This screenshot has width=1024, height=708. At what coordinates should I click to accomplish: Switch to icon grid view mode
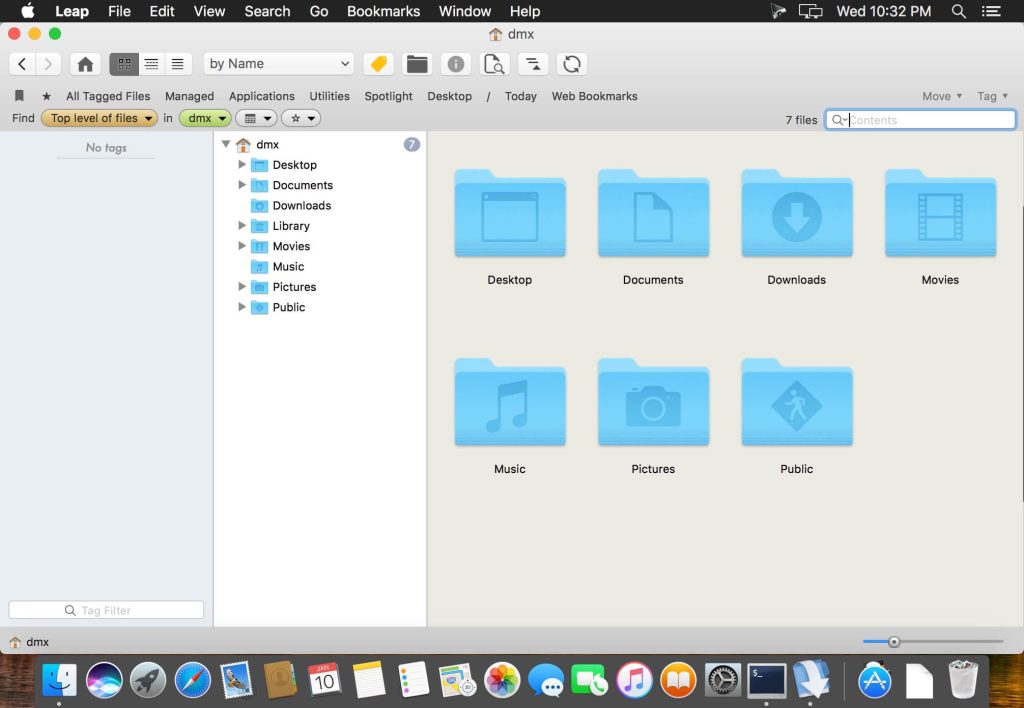point(124,64)
